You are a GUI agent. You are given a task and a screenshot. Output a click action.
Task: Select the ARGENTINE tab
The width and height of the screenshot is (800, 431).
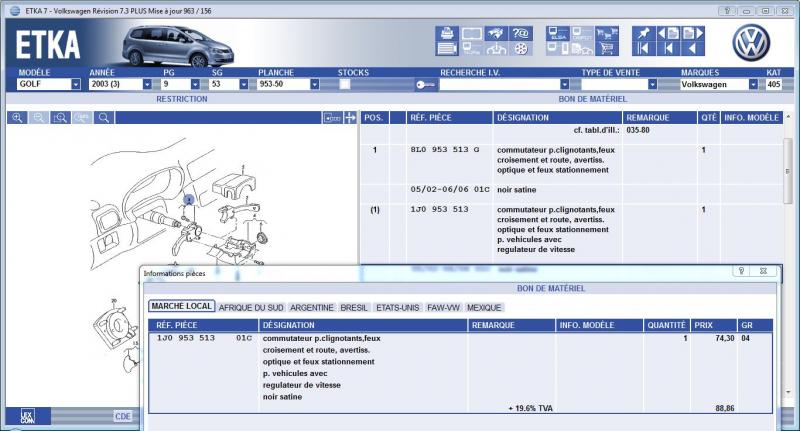(x=312, y=308)
